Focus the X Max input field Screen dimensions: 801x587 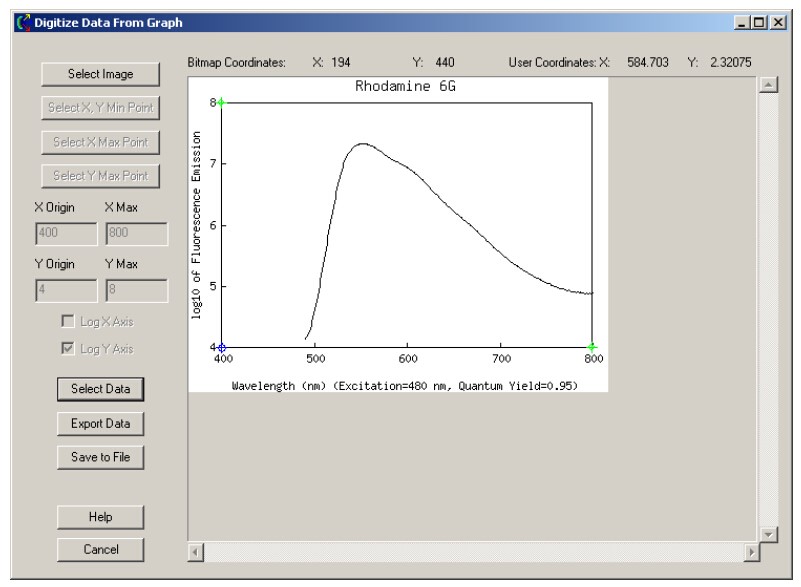pyautogui.click(x=136, y=233)
